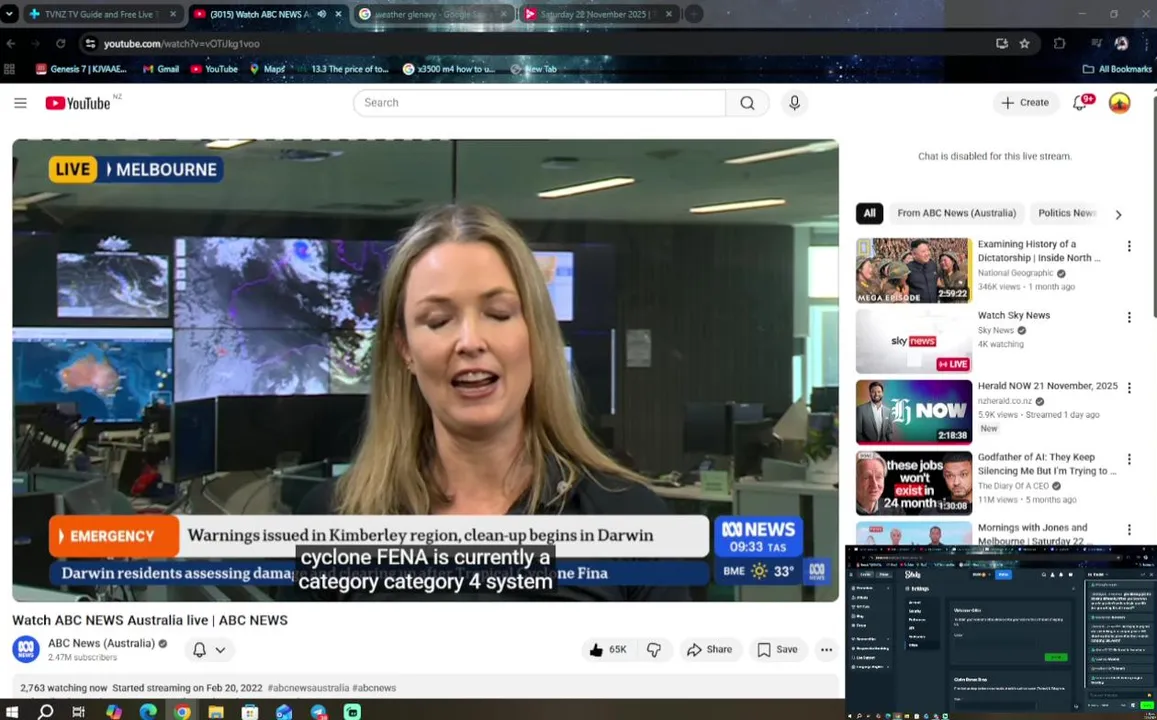Select the Politics News filter chip
The height and width of the screenshot is (720, 1157).
[1066, 213]
